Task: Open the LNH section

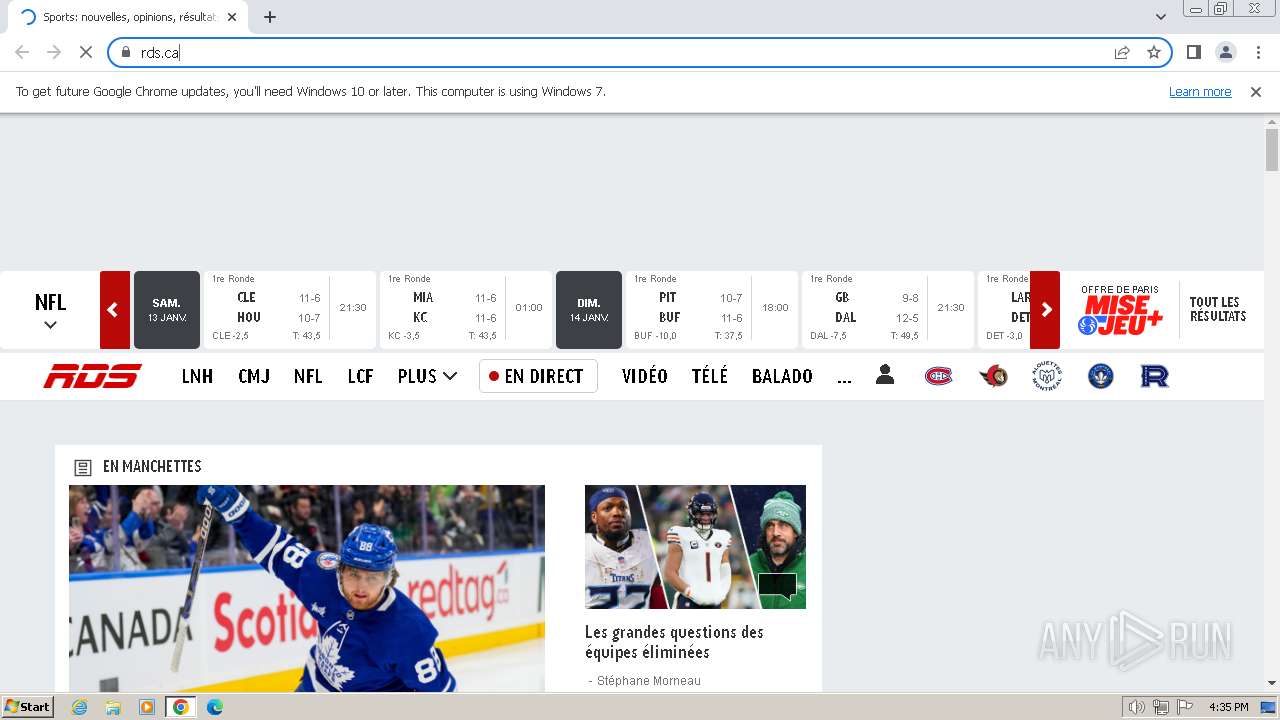Action: (x=197, y=376)
